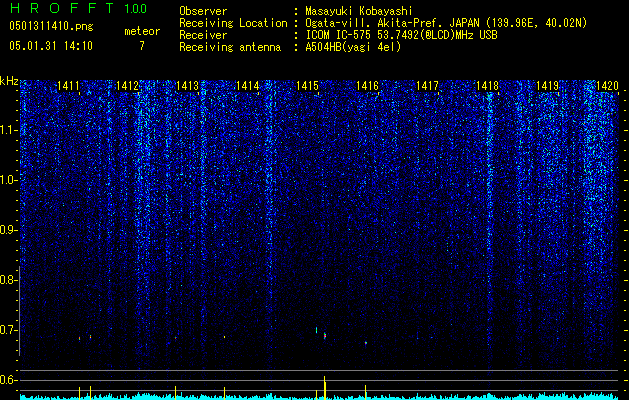Viewport: 629px width, 400px height.
Task: Click the green echo streak above 0.7 kHz
Action: 317,330
